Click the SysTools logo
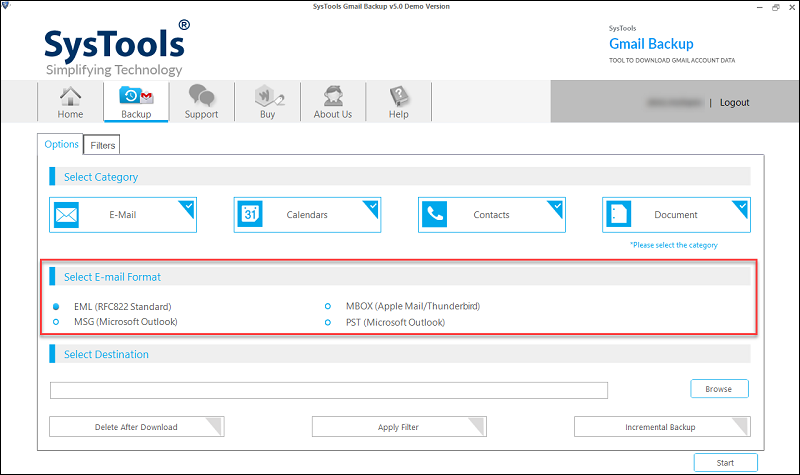The image size is (800, 475). (x=116, y=48)
